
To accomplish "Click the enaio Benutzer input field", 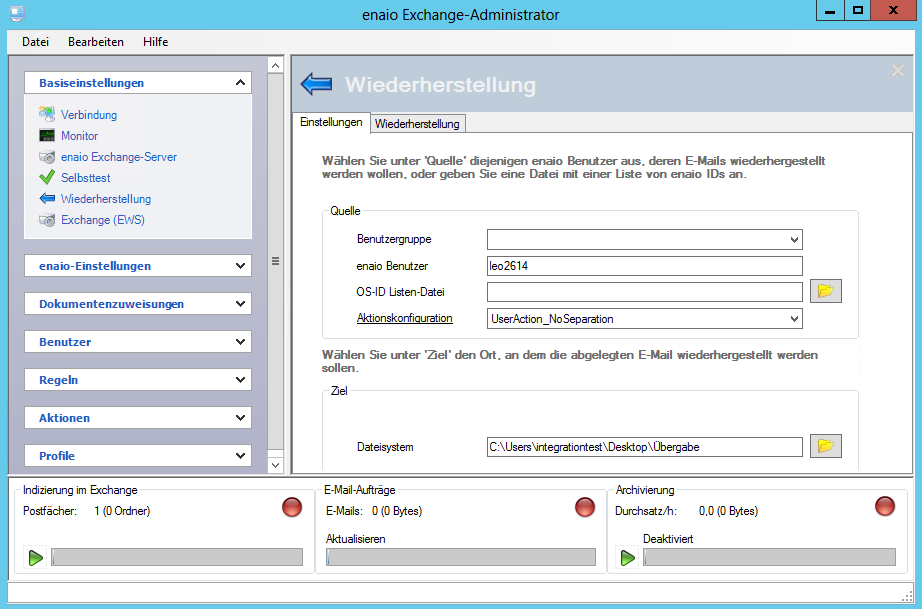I will pyautogui.click(x=644, y=266).
